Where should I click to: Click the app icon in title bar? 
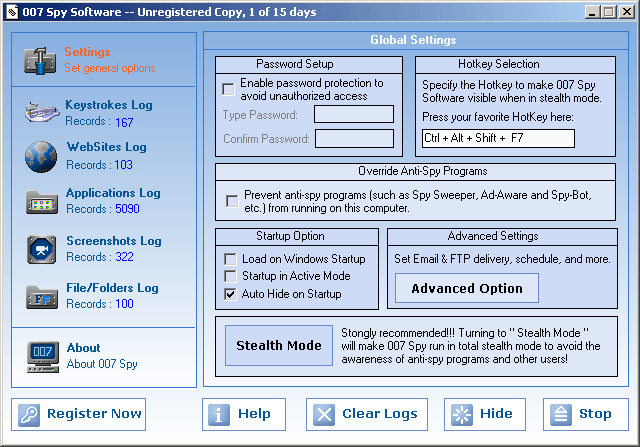[11, 12]
